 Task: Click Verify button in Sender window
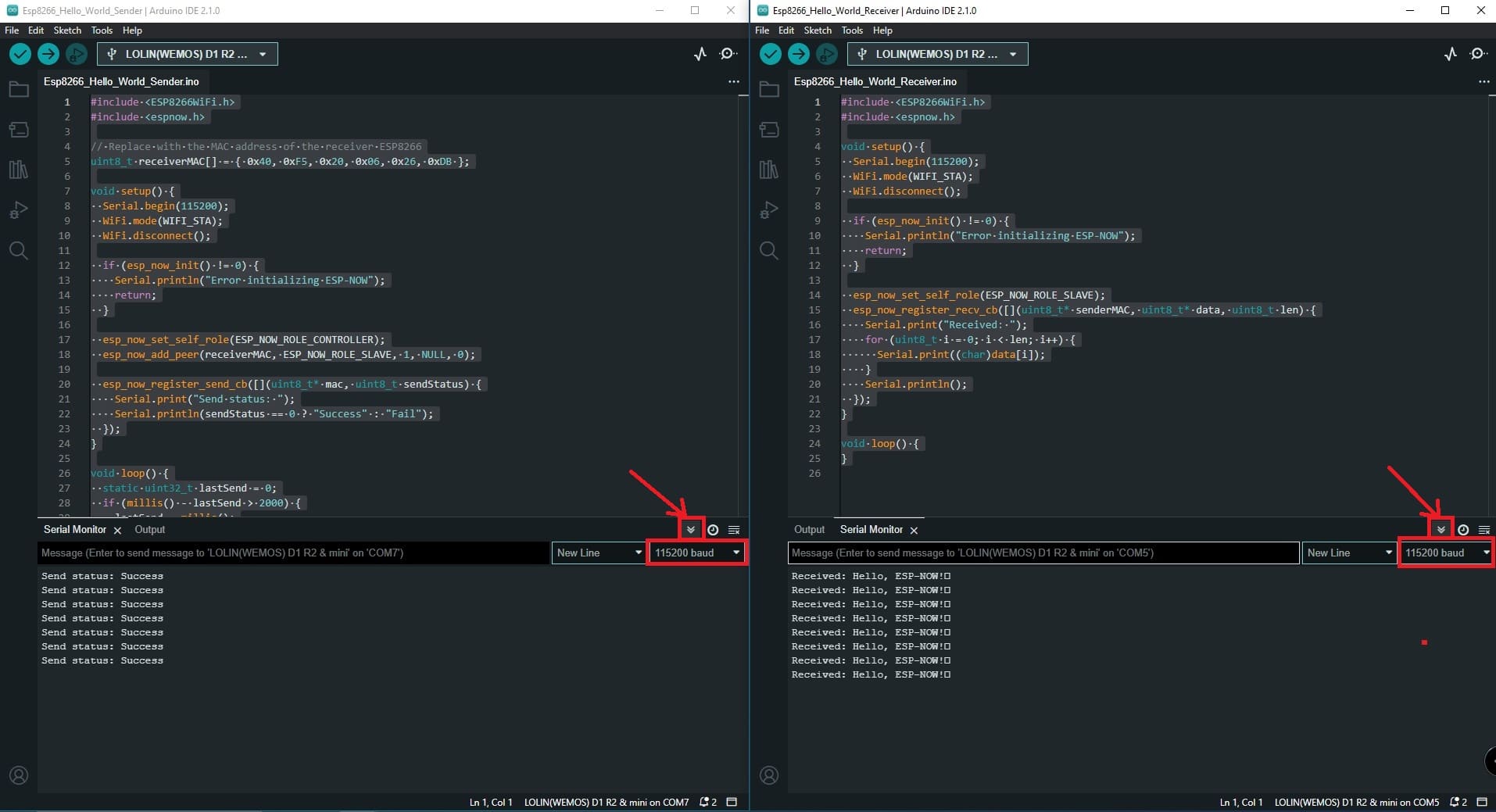pos(20,54)
